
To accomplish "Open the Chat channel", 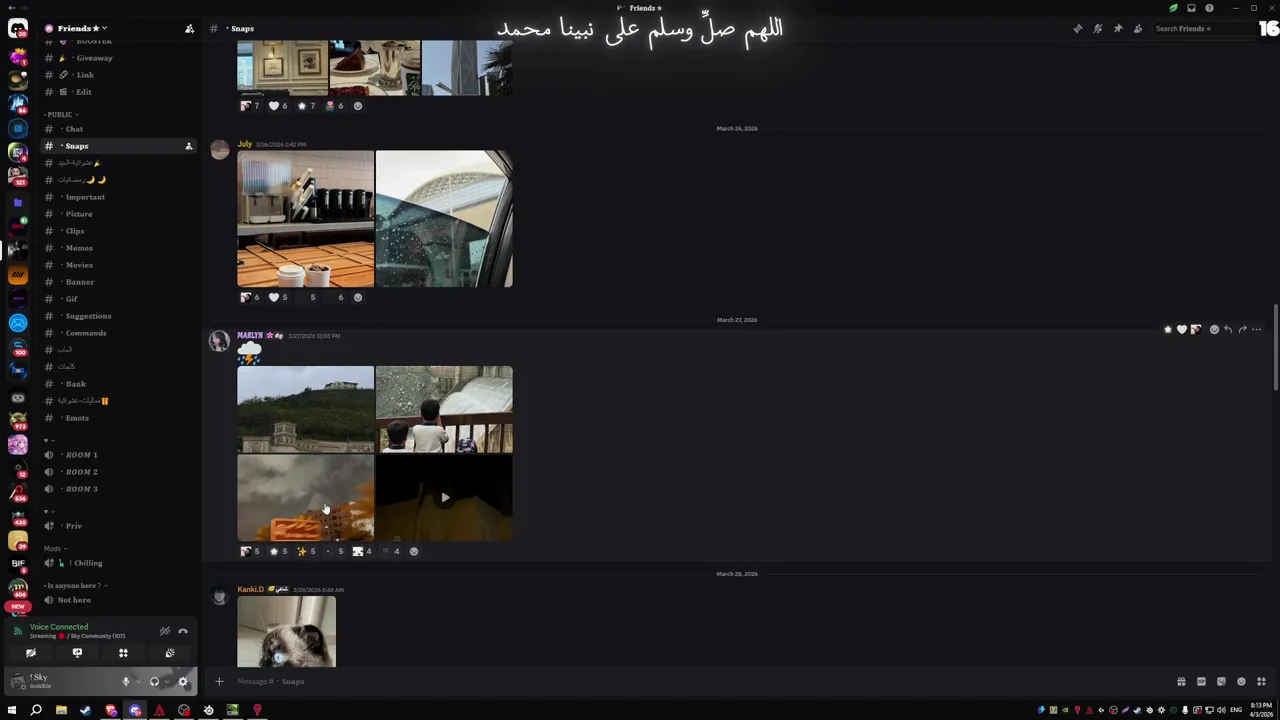I will pos(118,129).
